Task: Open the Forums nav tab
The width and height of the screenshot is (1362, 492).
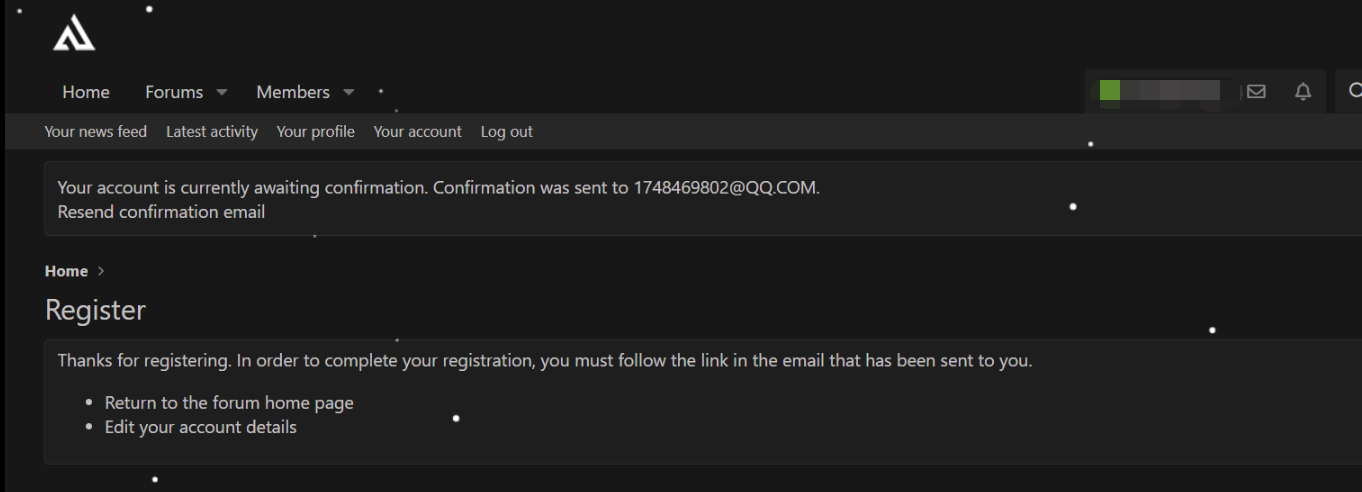Action: click(174, 92)
